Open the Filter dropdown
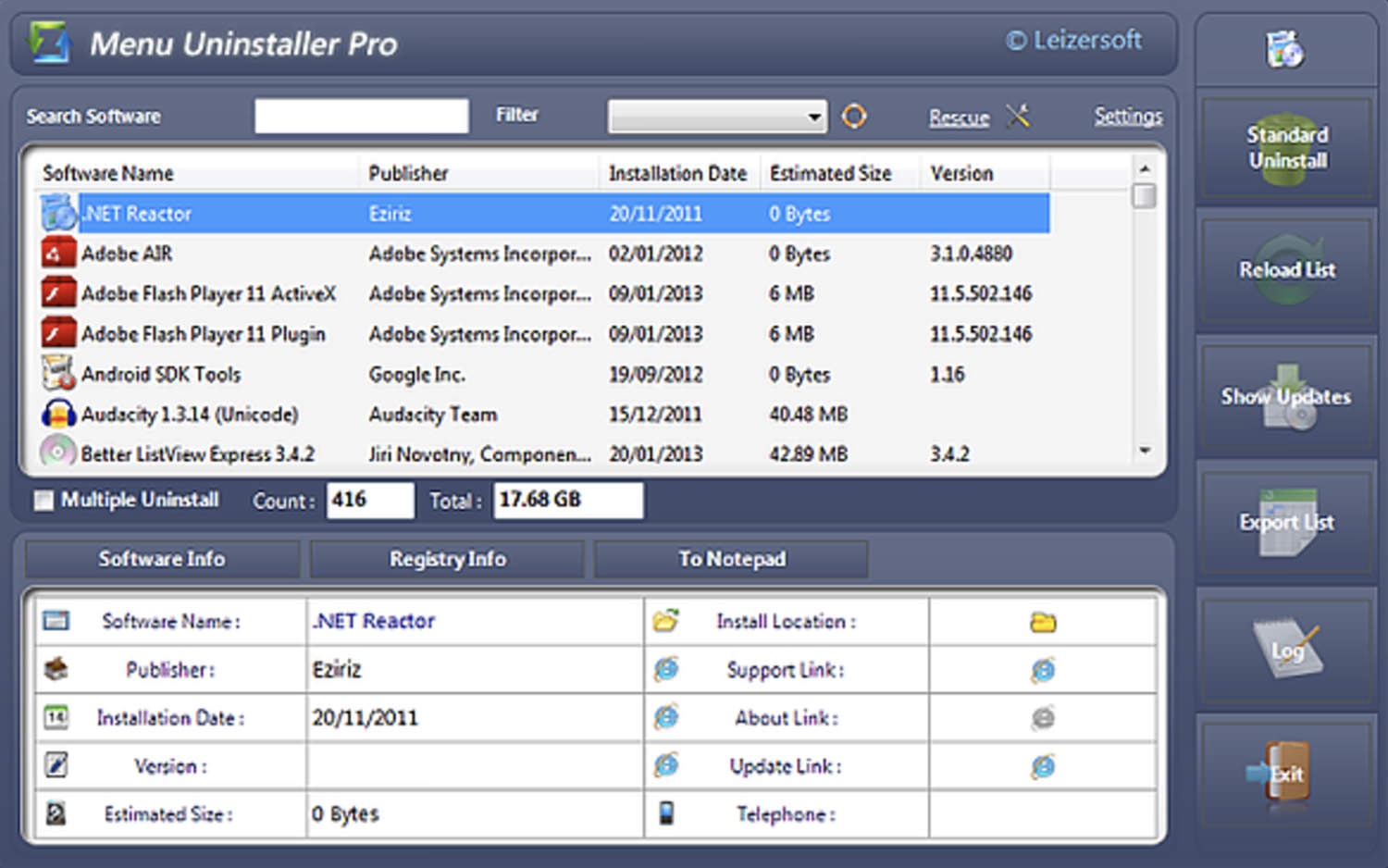This screenshot has width=1388, height=868. [717, 117]
